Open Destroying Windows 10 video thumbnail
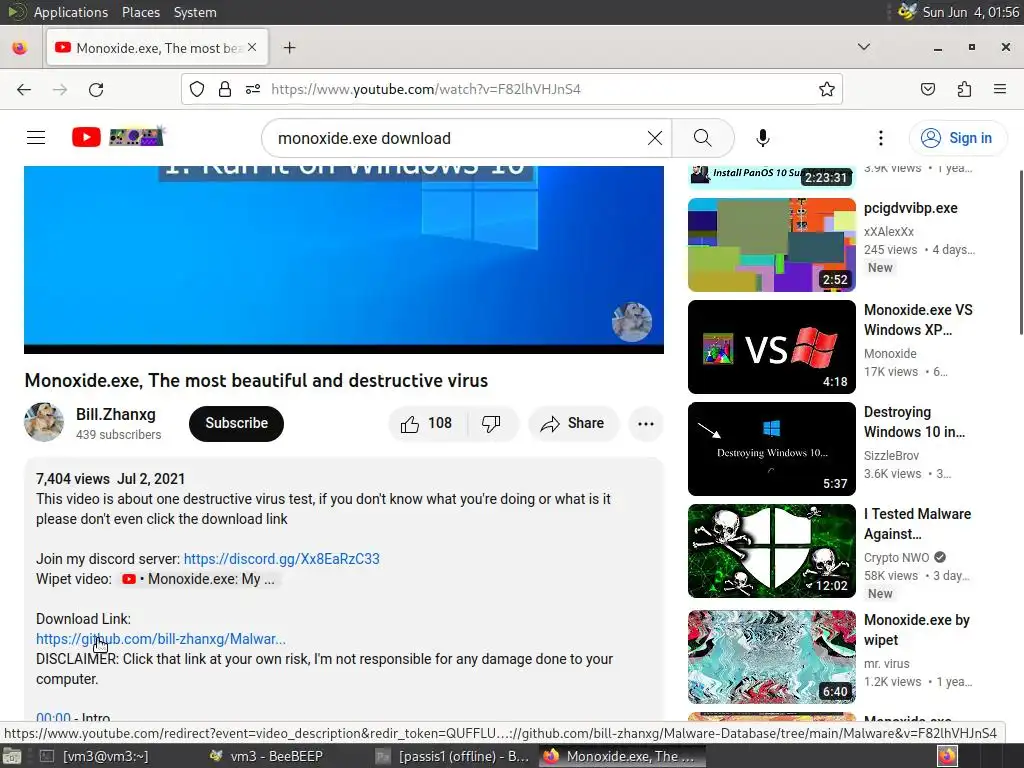The width and height of the screenshot is (1024, 768). click(x=771, y=449)
